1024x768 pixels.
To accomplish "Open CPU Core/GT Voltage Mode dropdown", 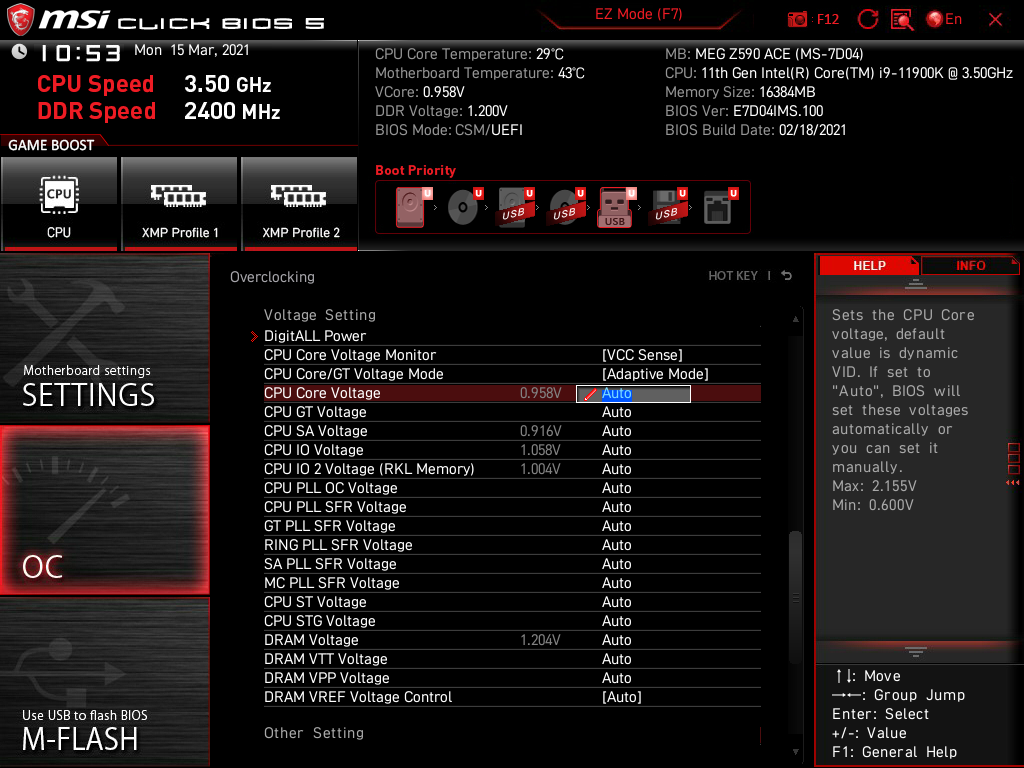I will pos(655,374).
